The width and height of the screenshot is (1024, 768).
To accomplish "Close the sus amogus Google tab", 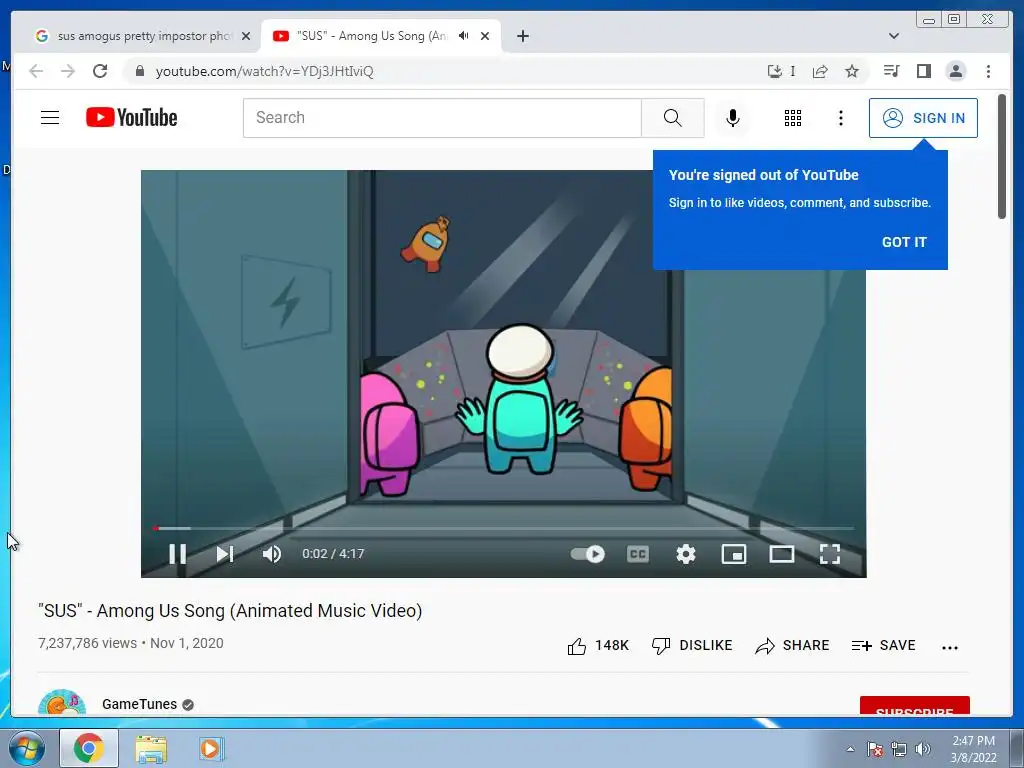I will pyautogui.click(x=246, y=36).
